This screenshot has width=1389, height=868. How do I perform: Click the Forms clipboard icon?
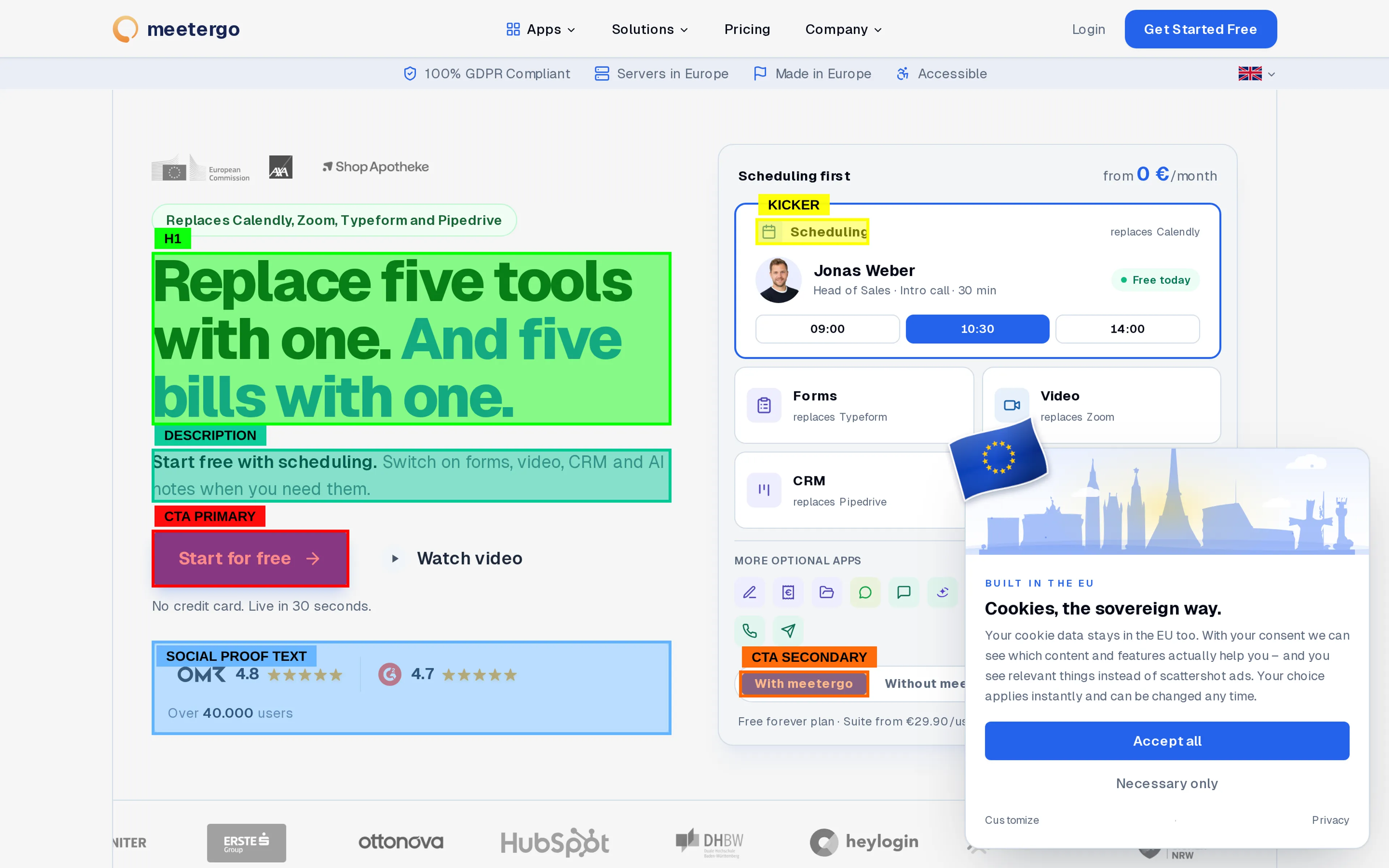[764, 405]
